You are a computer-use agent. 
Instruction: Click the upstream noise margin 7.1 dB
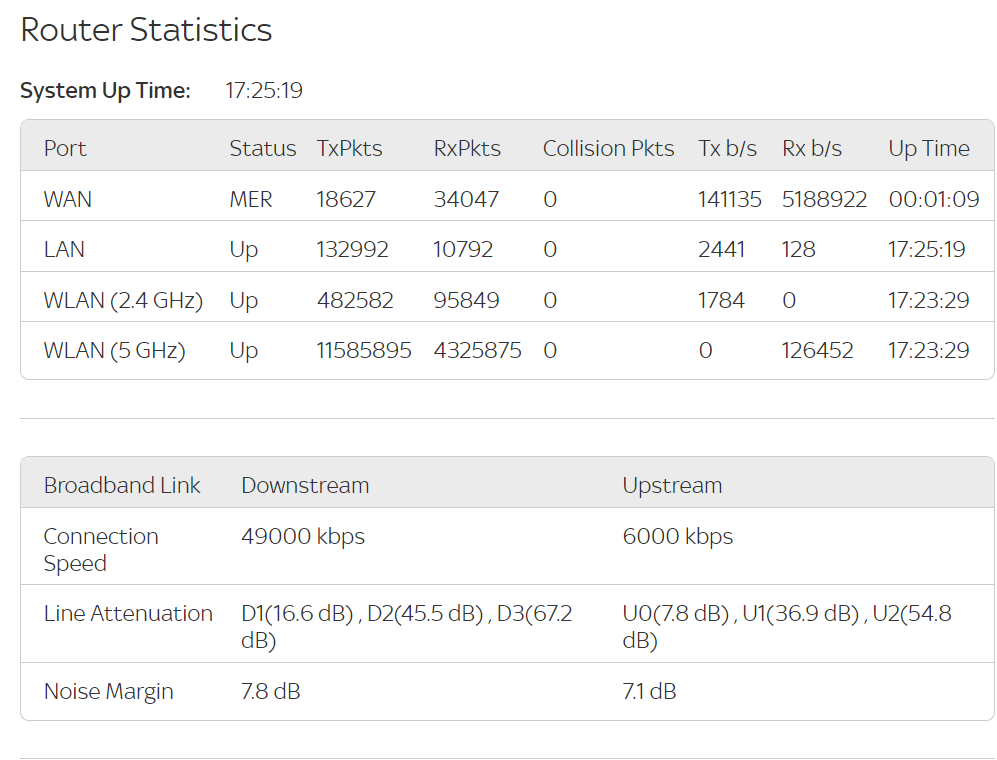coord(649,692)
